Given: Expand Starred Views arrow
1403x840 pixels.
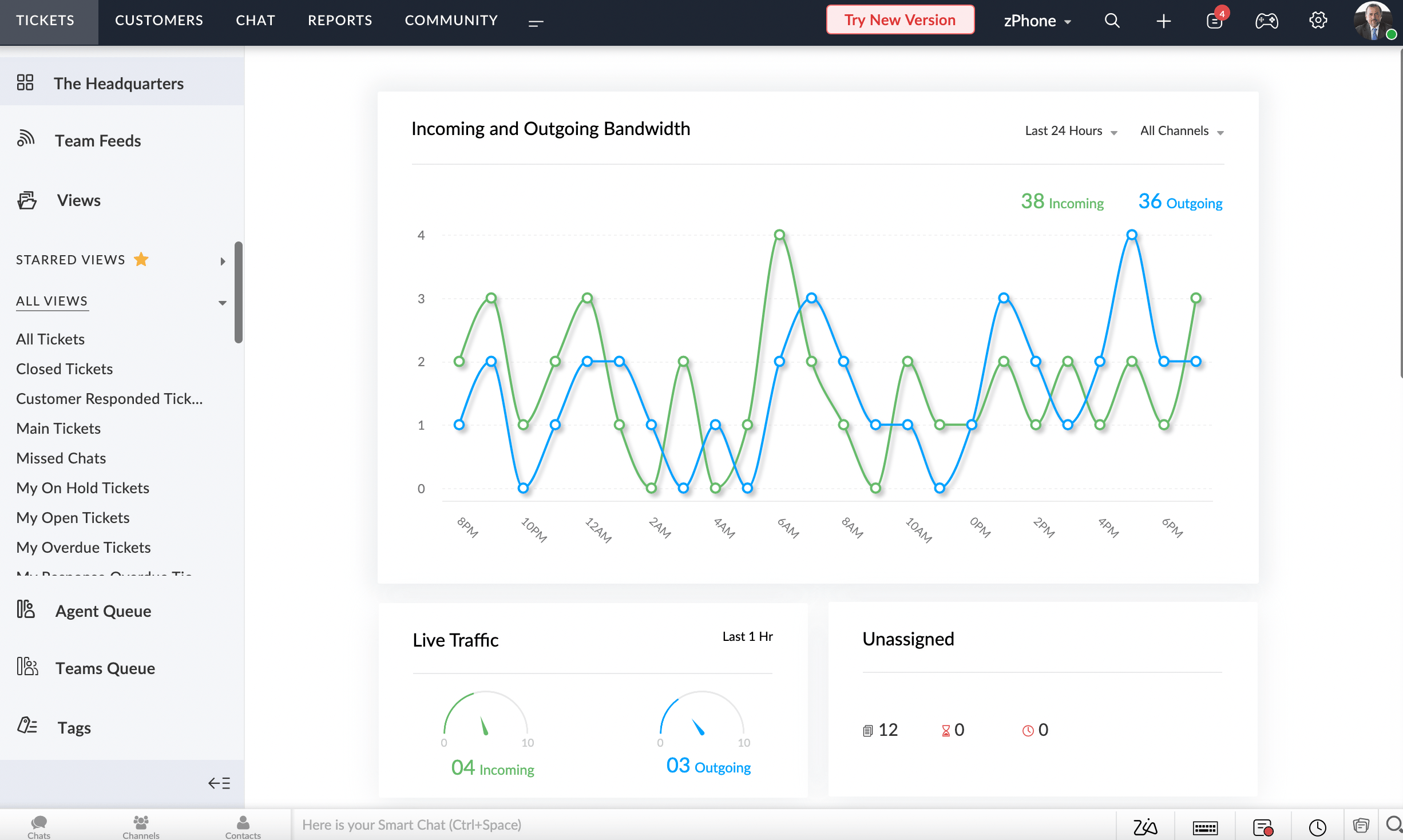Looking at the screenshot, I should click(223, 261).
